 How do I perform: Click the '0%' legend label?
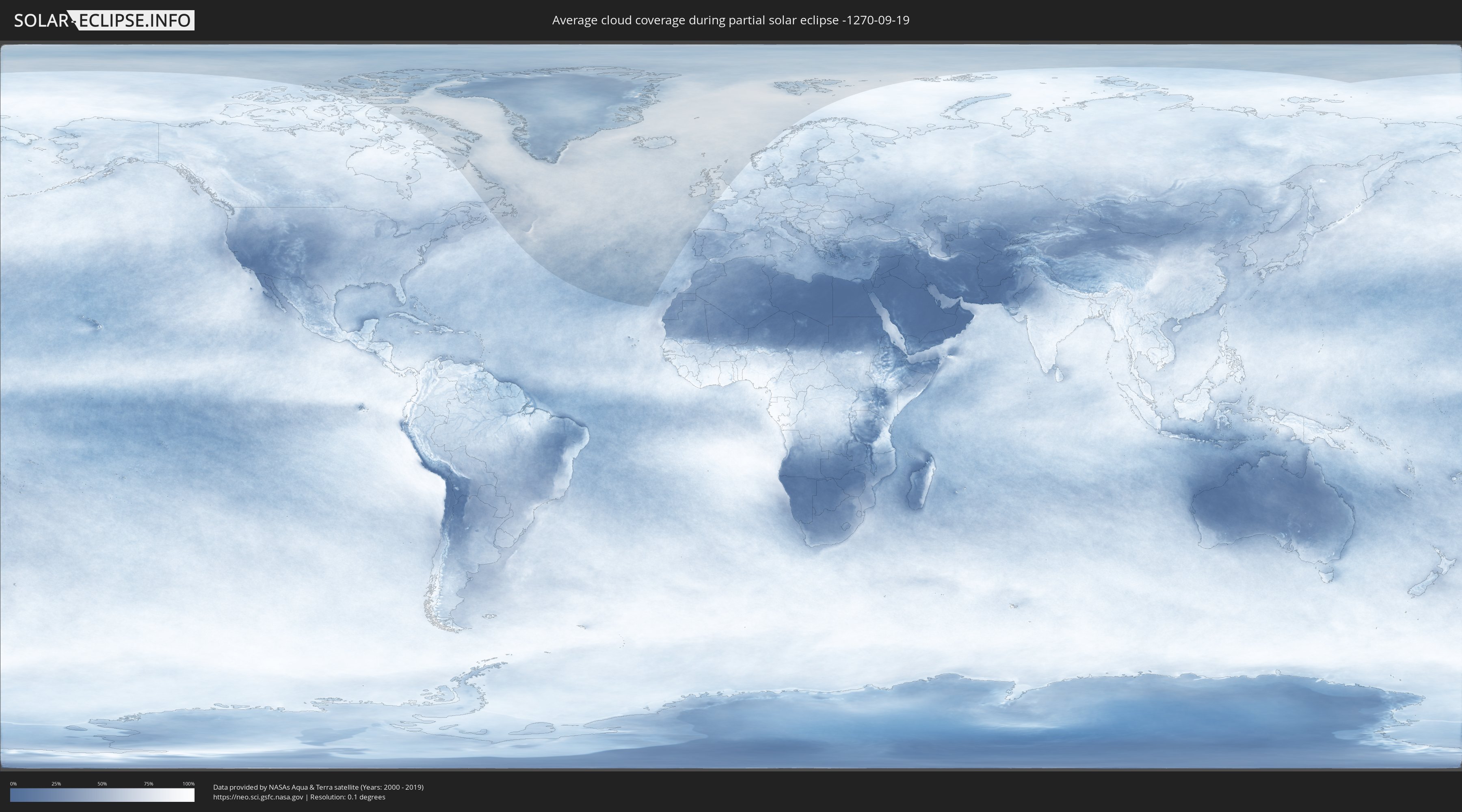(14, 784)
